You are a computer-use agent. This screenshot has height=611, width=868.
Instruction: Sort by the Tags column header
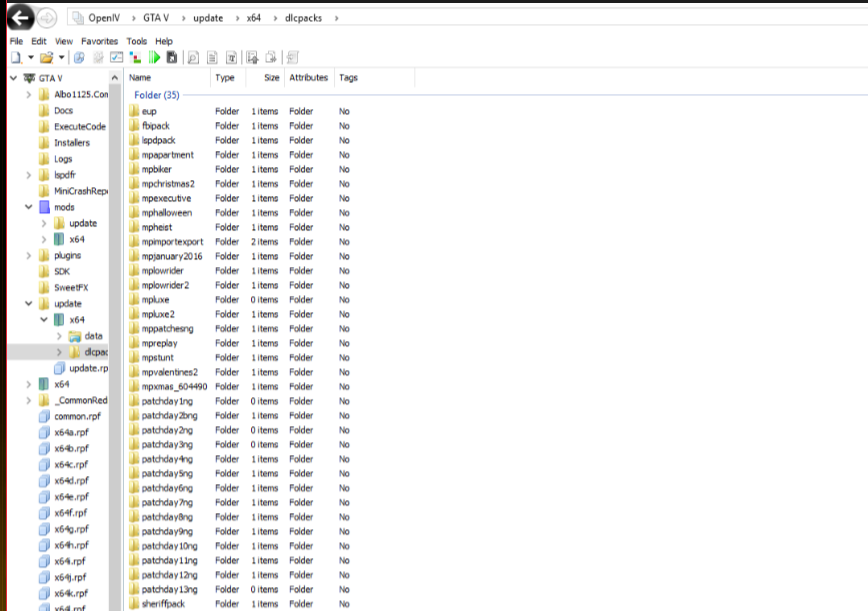374,77
